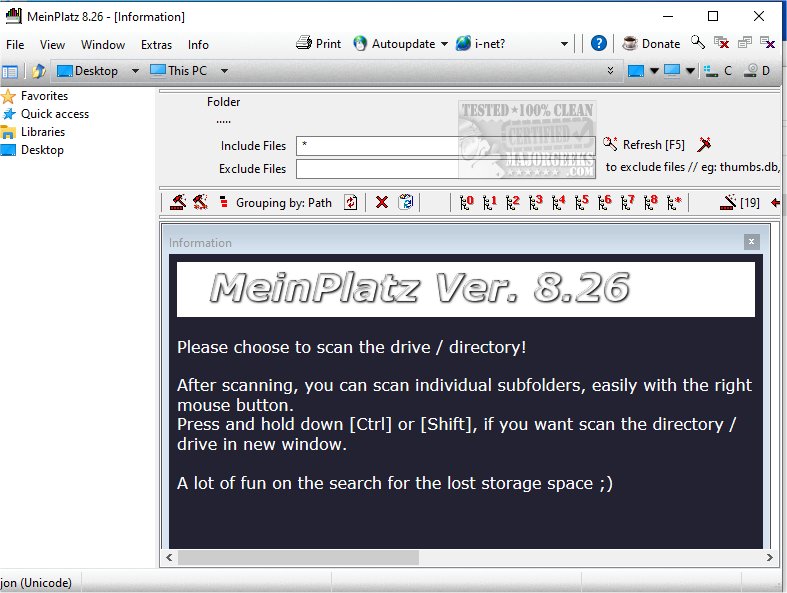Image resolution: width=787 pixels, height=593 pixels.
Task: Close the Information panel
Action: [x=751, y=242]
